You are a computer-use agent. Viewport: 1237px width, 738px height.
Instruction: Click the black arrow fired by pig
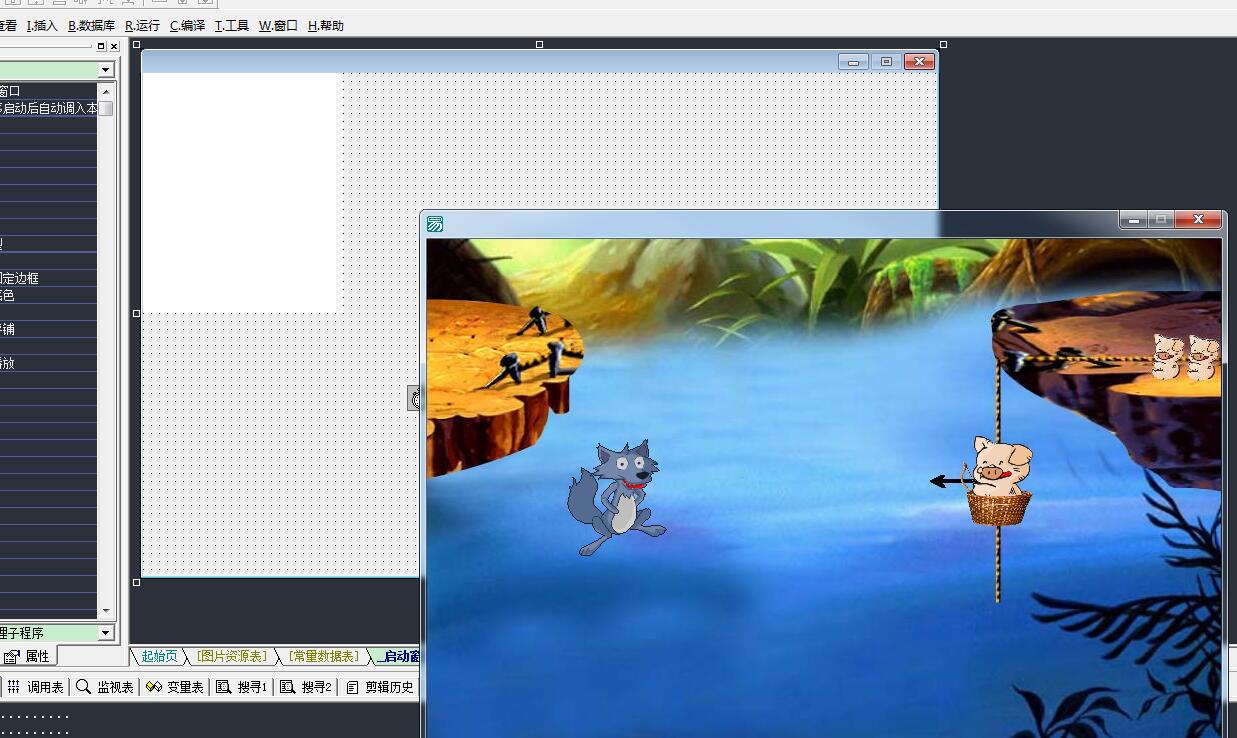(x=951, y=482)
